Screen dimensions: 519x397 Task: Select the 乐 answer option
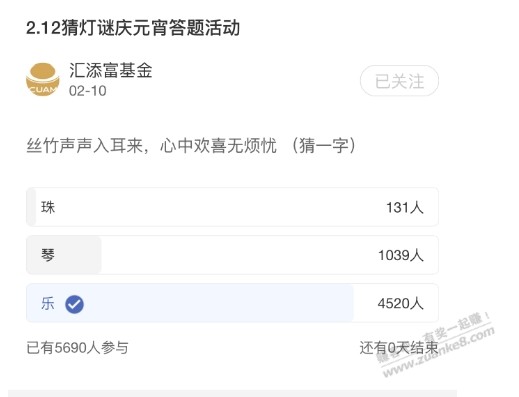(232, 303)
